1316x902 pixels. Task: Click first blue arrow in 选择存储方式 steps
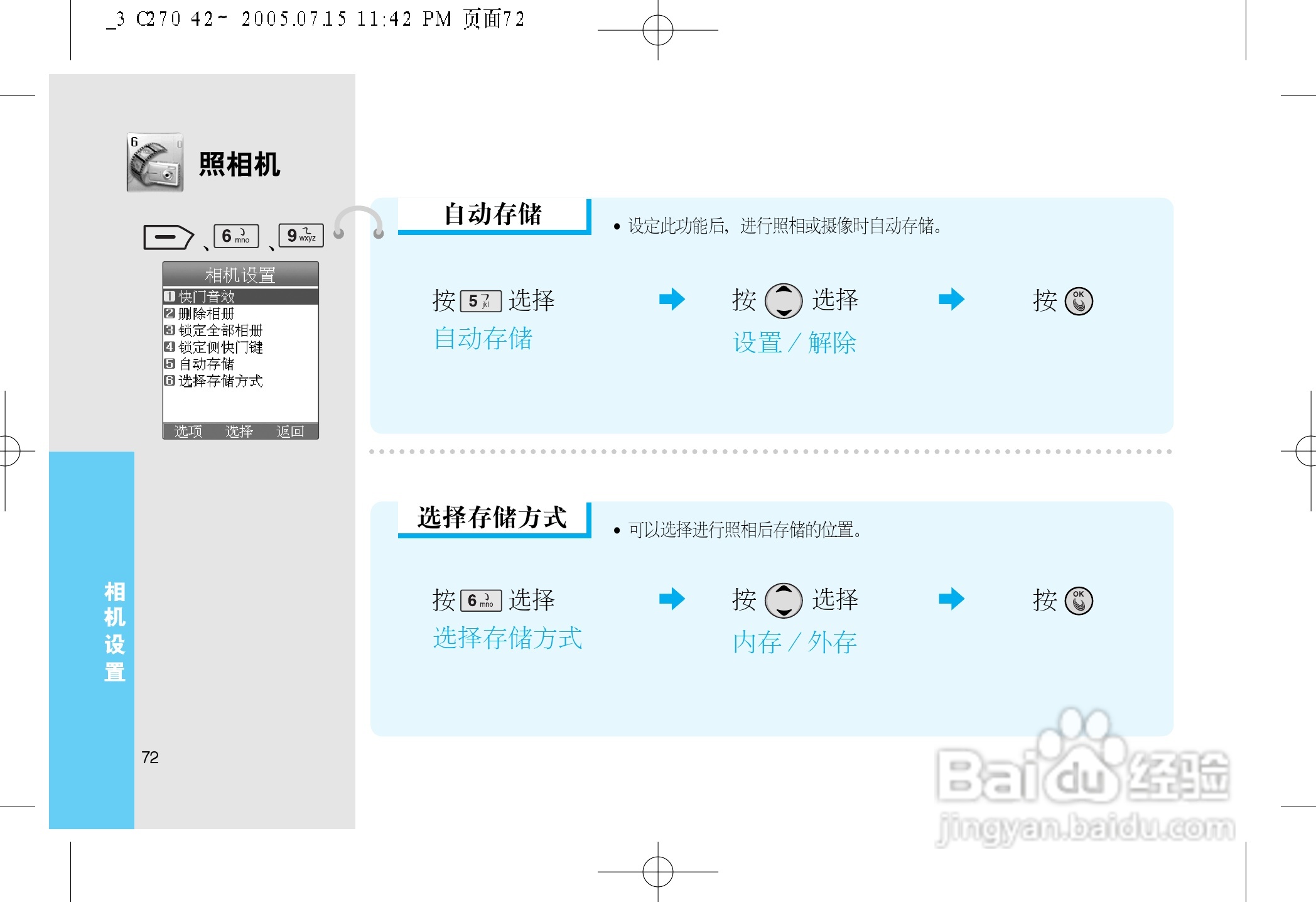(x=672, y=599)
